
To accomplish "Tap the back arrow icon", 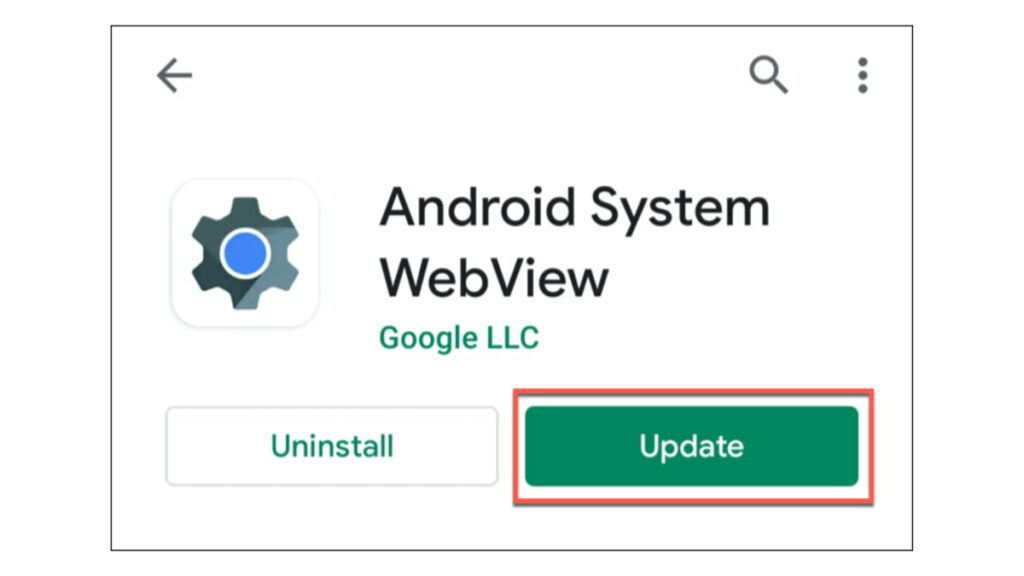I will [174, 75].
